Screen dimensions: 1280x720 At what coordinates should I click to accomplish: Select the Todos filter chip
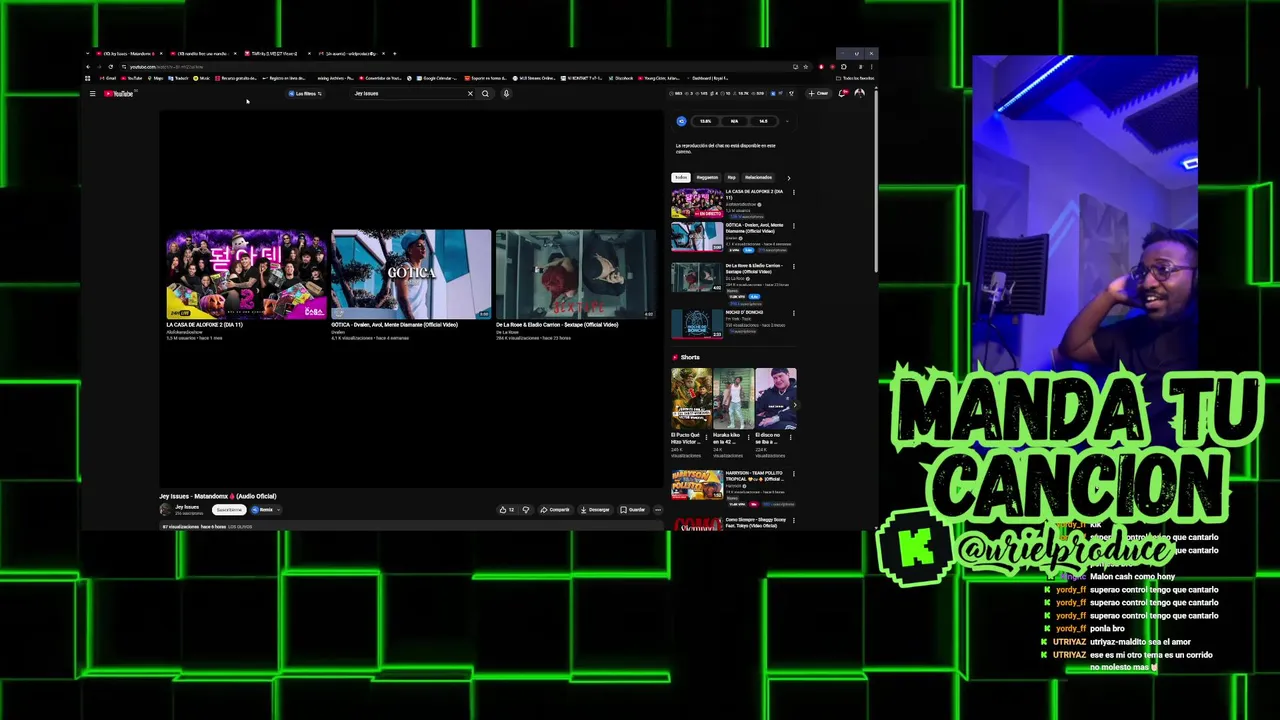tap(681, 177)
